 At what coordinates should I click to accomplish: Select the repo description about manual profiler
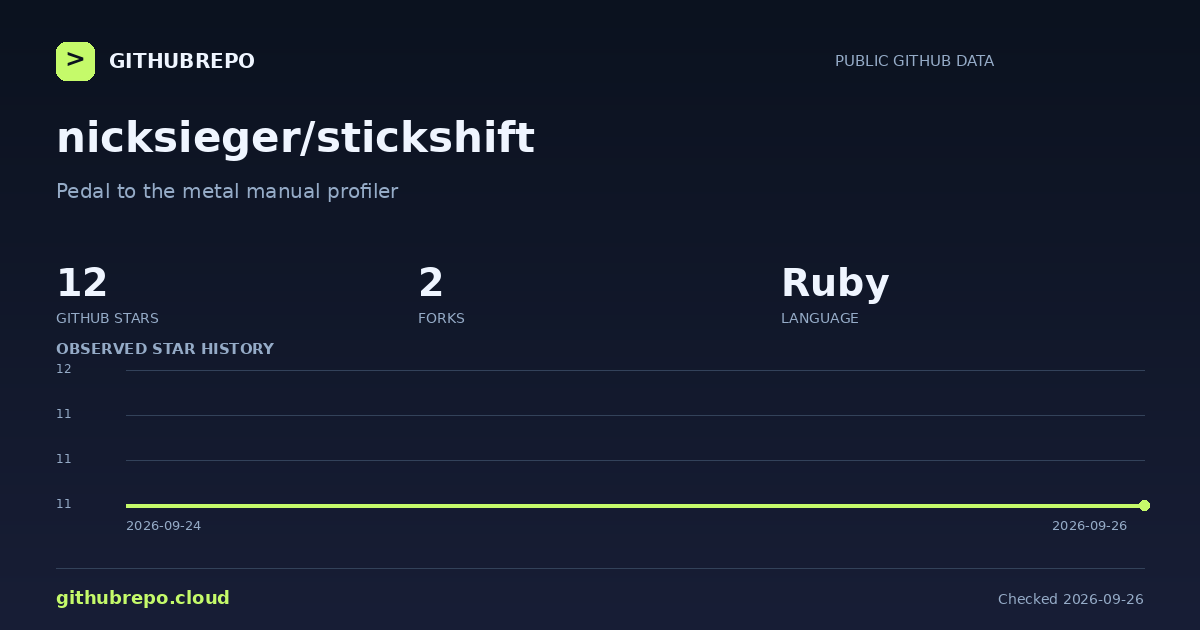pos(227,191)
